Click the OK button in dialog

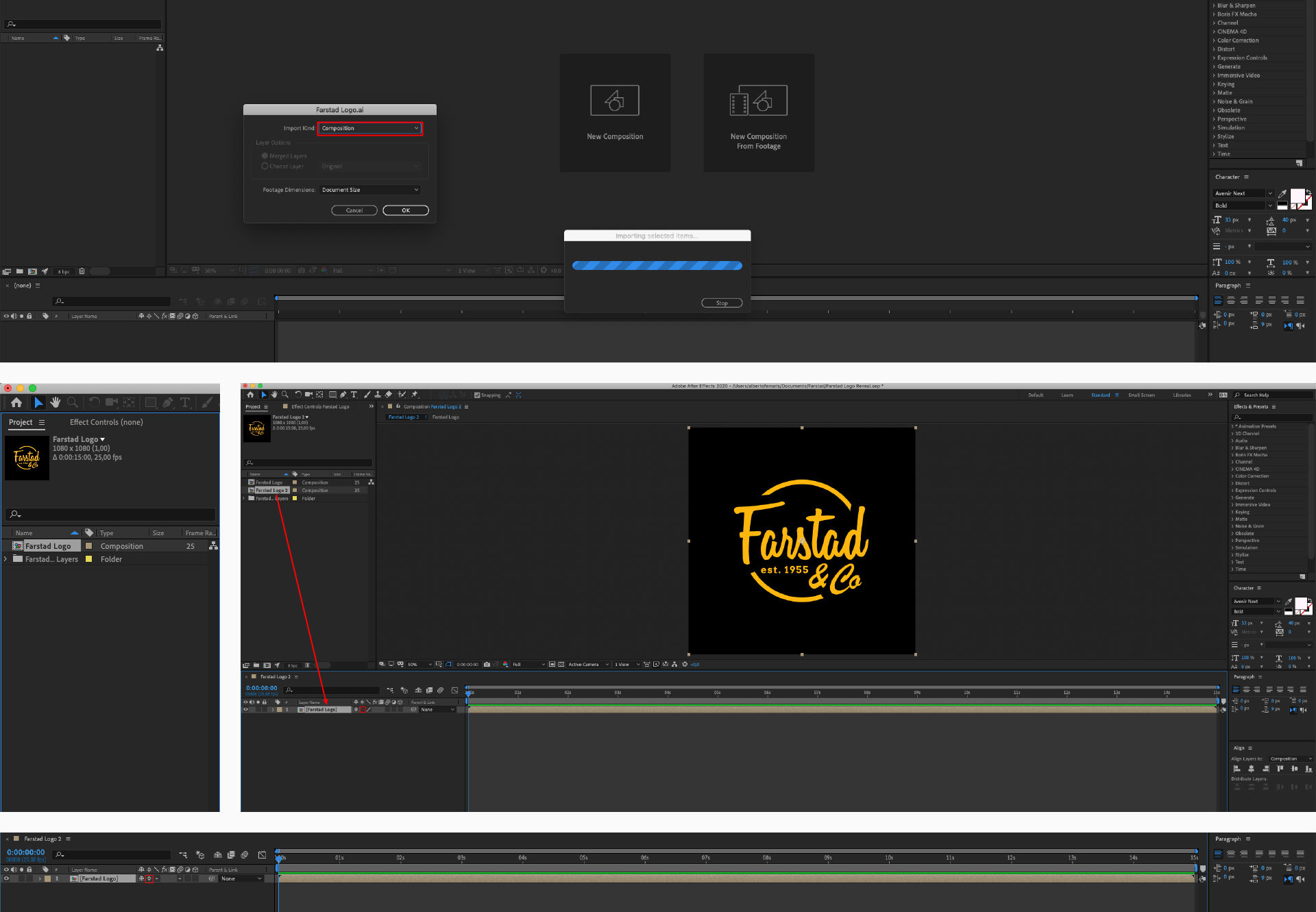point(402,210)
